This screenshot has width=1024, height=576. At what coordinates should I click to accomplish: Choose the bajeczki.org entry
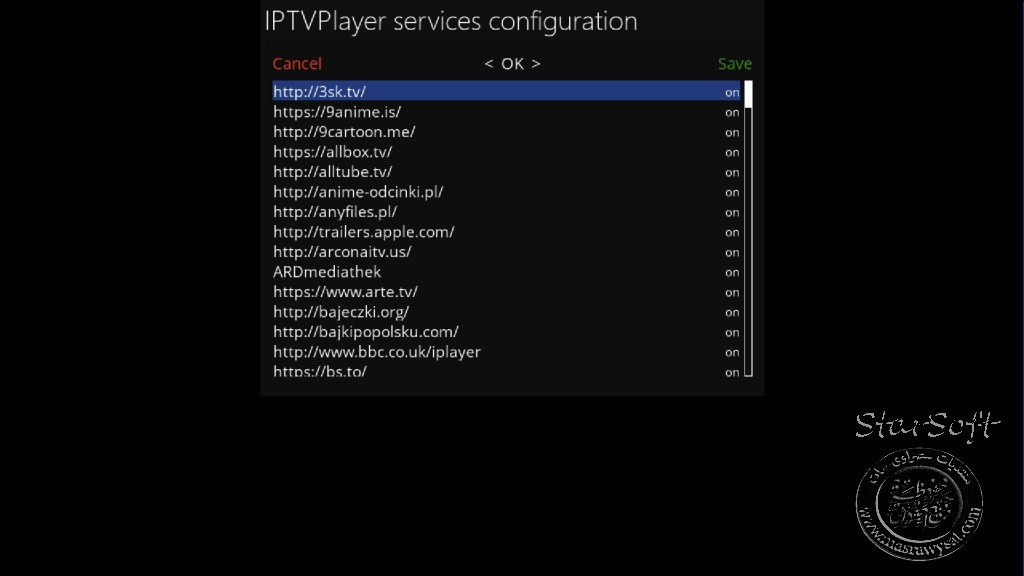(506, 312)
